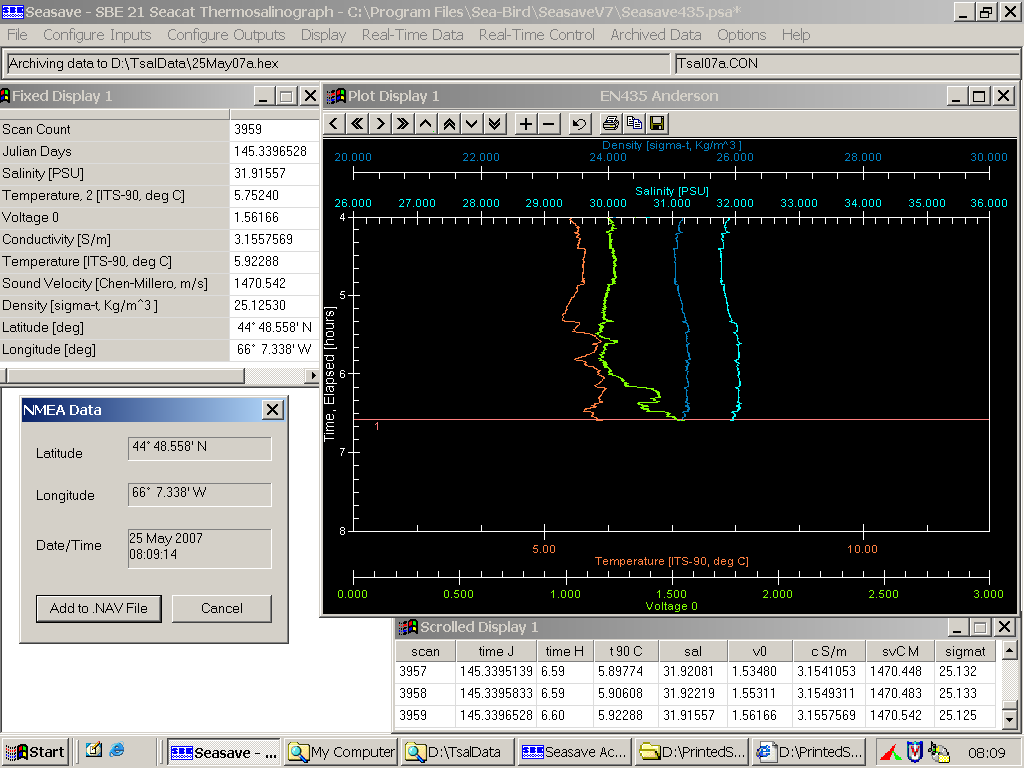The width and height of the screenshot is (1024, 768).
Task: Switch to the My Computer taskbar window
Action: click(x=342, y=752)
